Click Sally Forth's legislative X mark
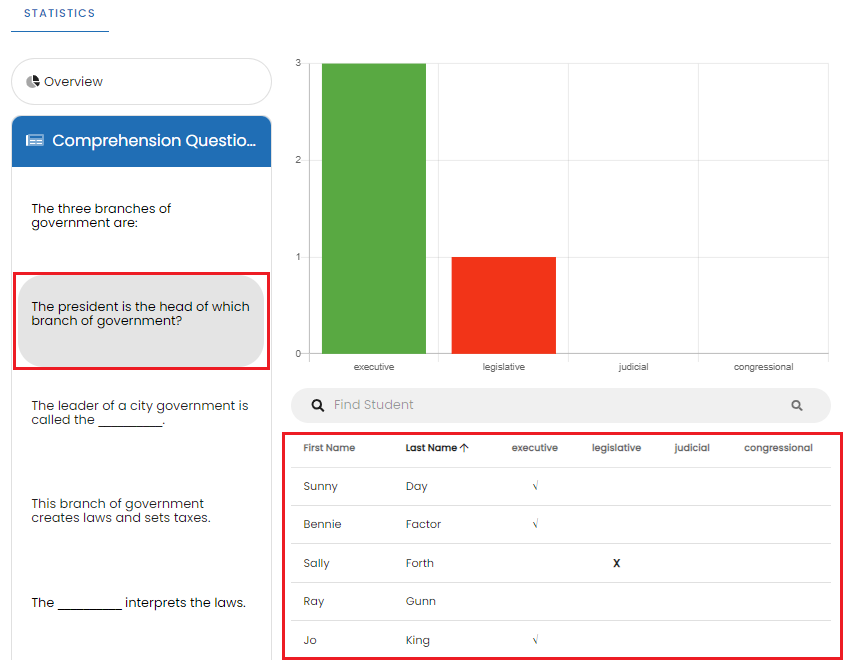843x660 pixels. coord(617,563)
